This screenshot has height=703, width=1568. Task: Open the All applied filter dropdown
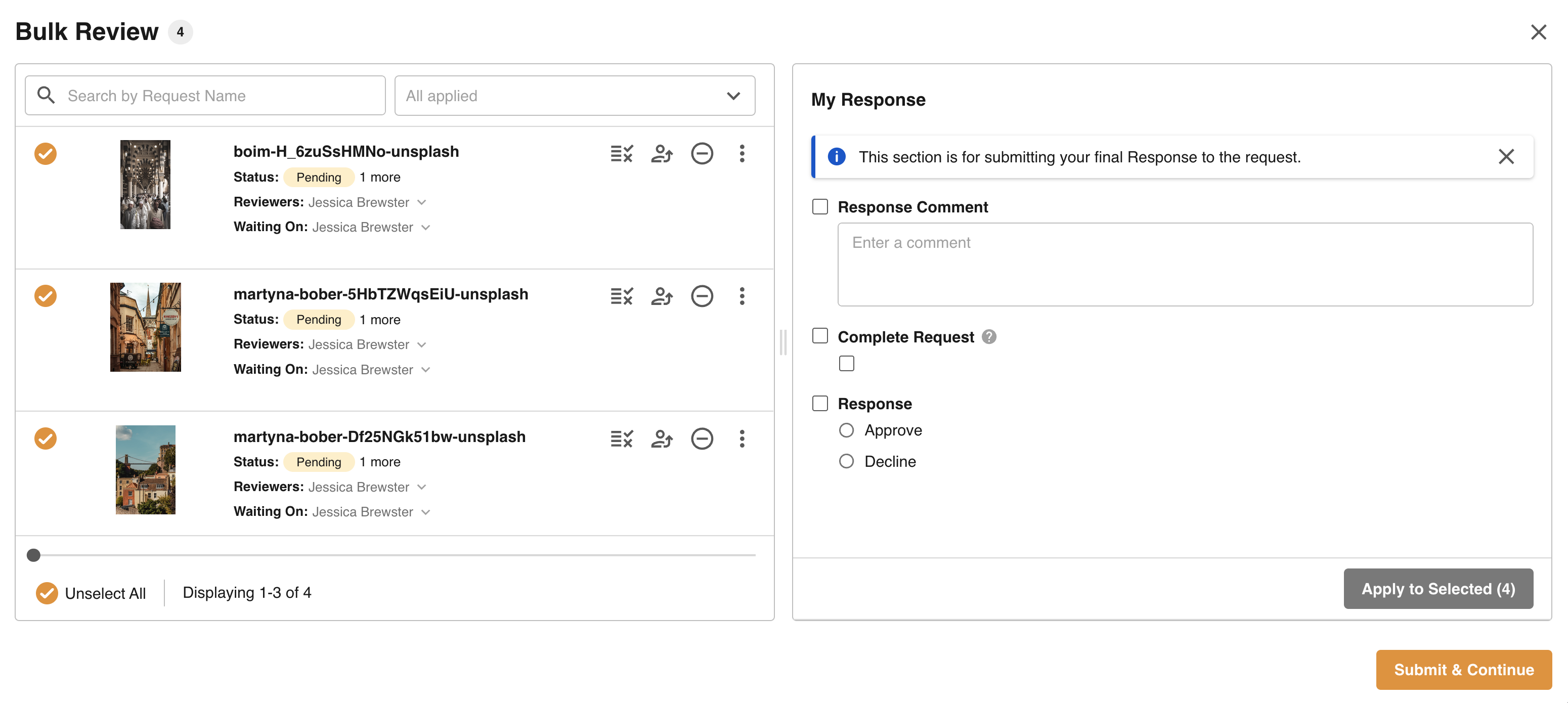tap(574, 96)
